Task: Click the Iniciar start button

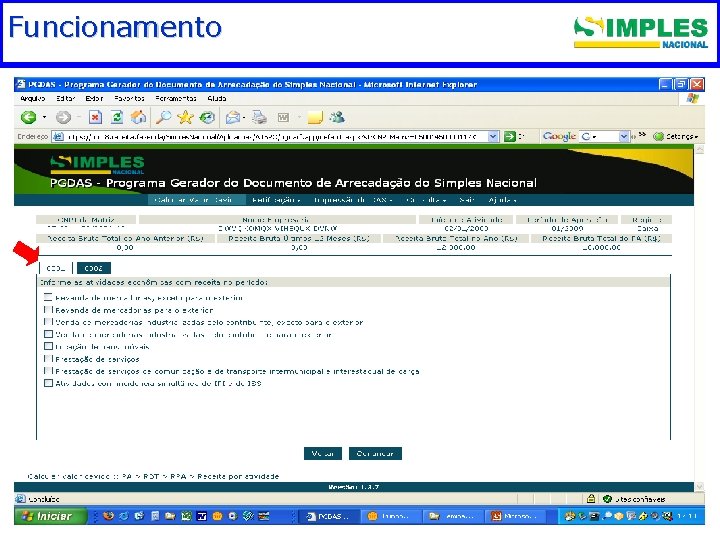Action: (x=51, y=516)
